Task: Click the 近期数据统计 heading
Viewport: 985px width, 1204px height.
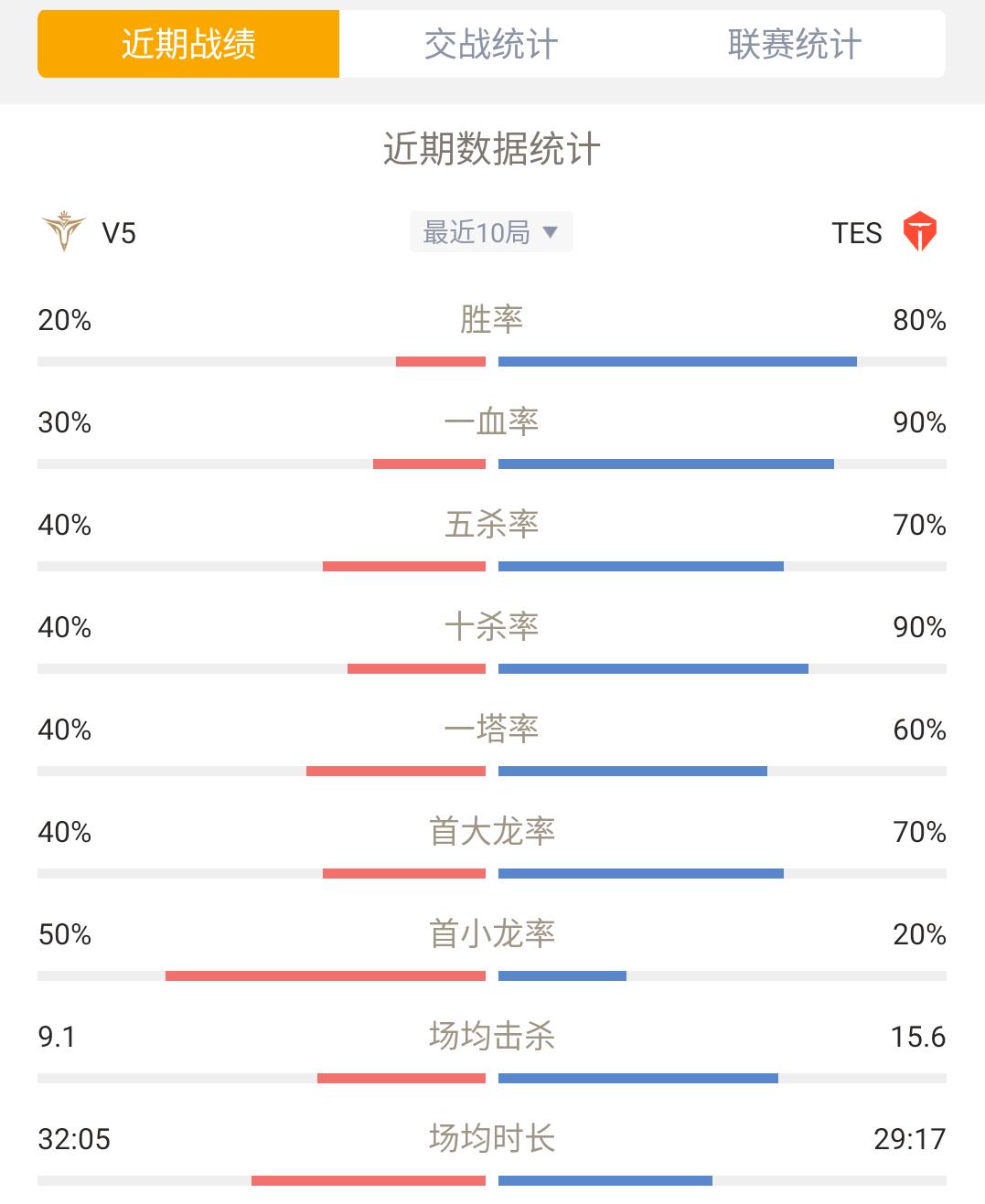Action: tap(491, 149)
